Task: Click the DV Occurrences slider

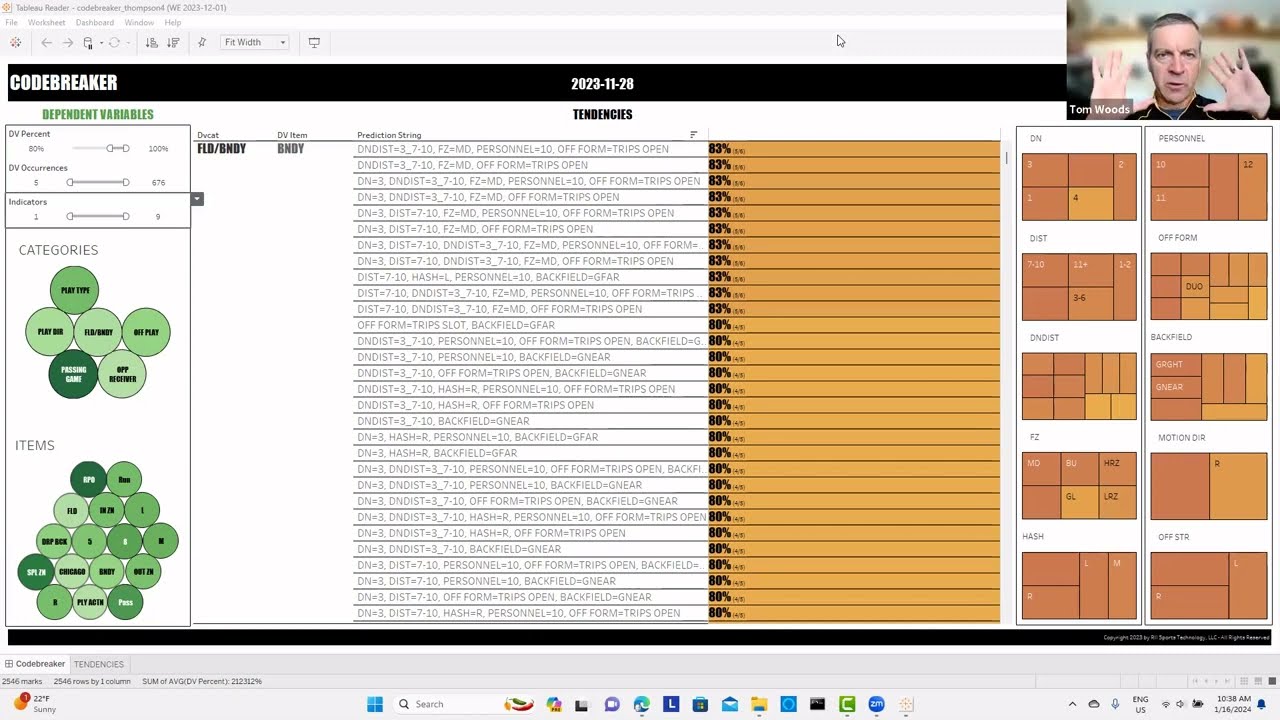Action: coord(97,182)
